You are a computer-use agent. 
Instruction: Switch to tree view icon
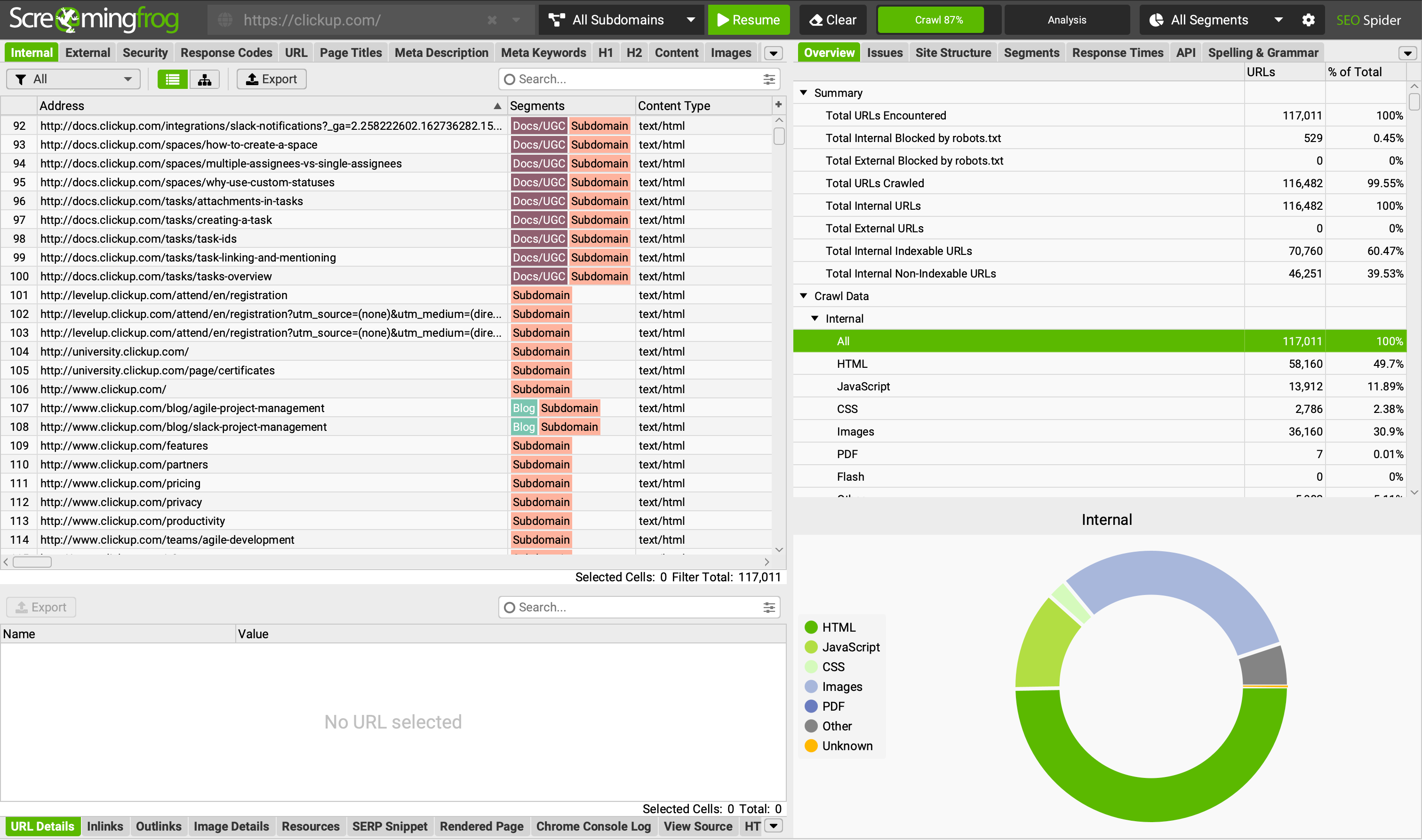pos(204,79)
